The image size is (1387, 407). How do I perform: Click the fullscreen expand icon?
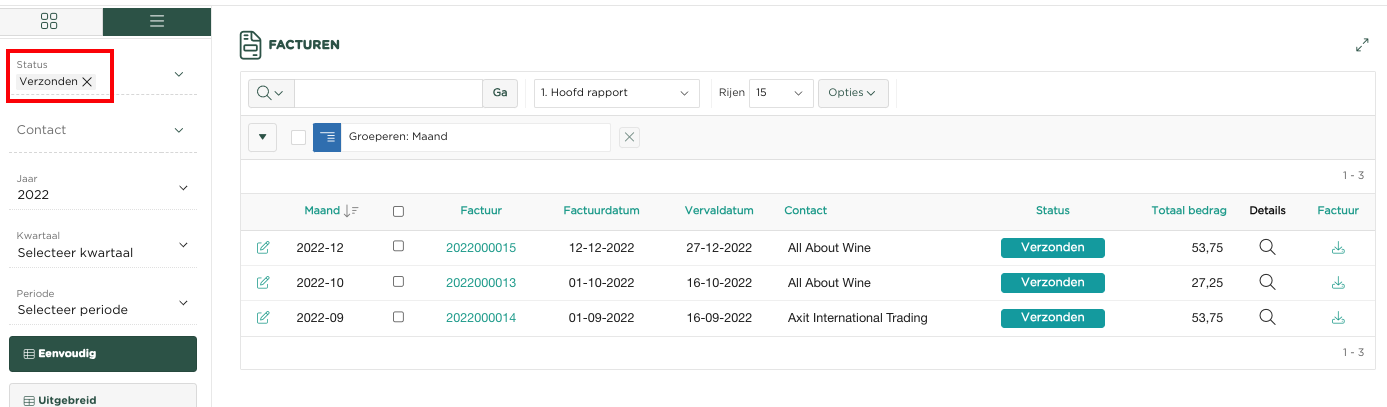[x=1362, y=45]
